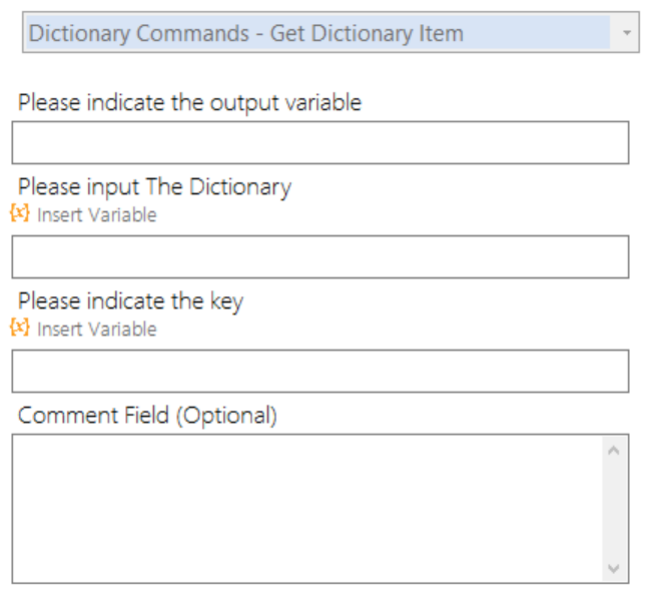Focus the key input text box

[320, 371]
